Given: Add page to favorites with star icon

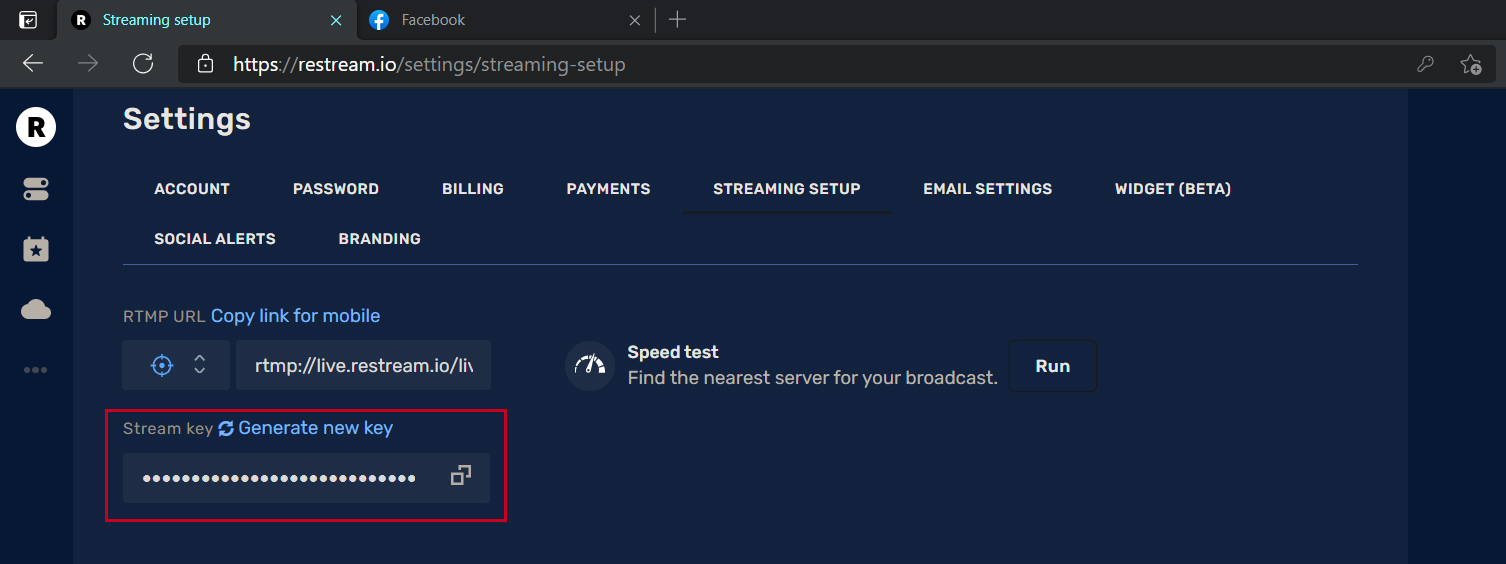Looking at the screenshot, I should point(1470,64).
